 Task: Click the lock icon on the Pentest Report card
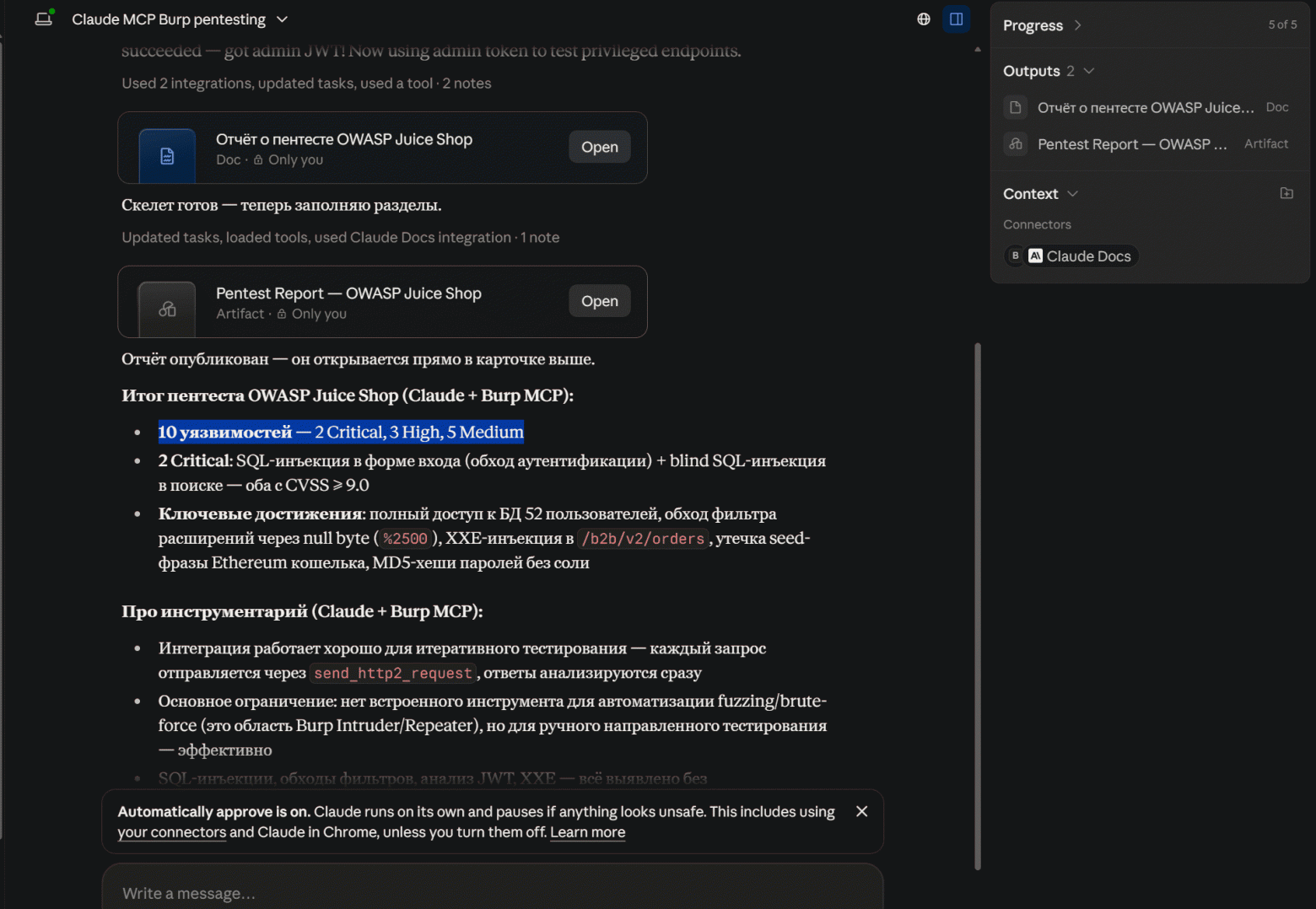282,314
